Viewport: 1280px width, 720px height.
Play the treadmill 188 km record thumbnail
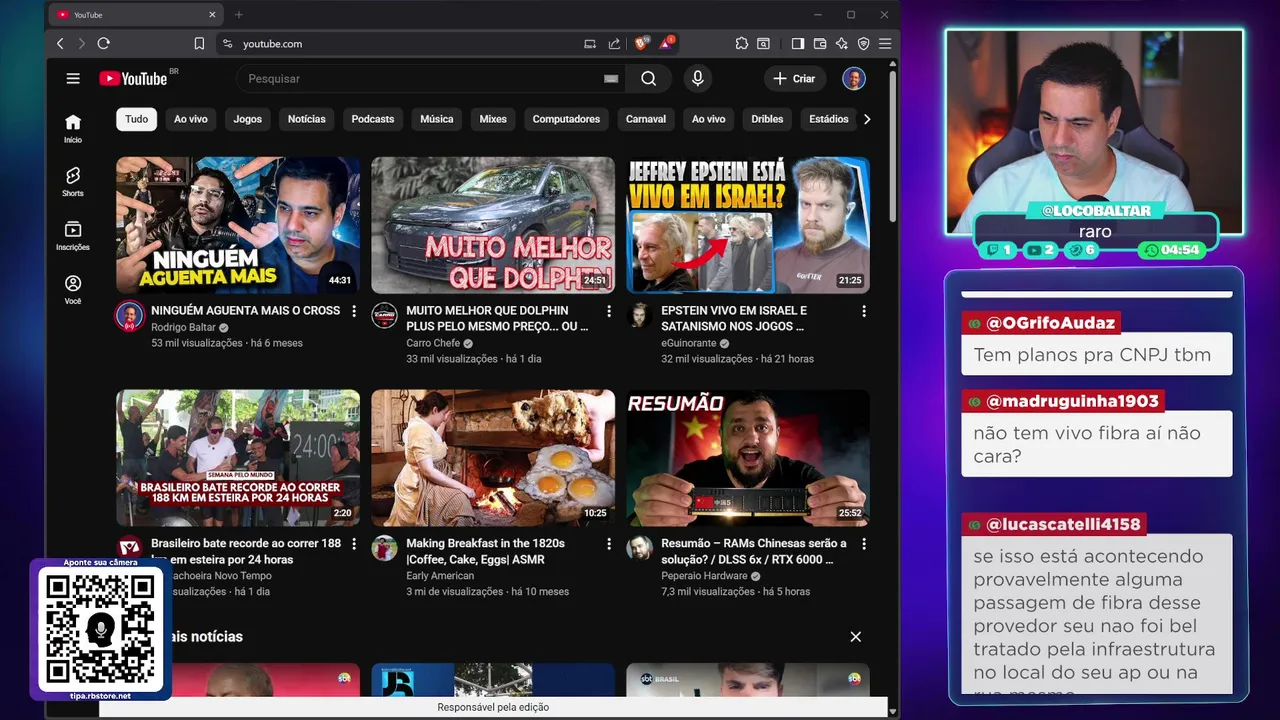click(x=238, y=458)
